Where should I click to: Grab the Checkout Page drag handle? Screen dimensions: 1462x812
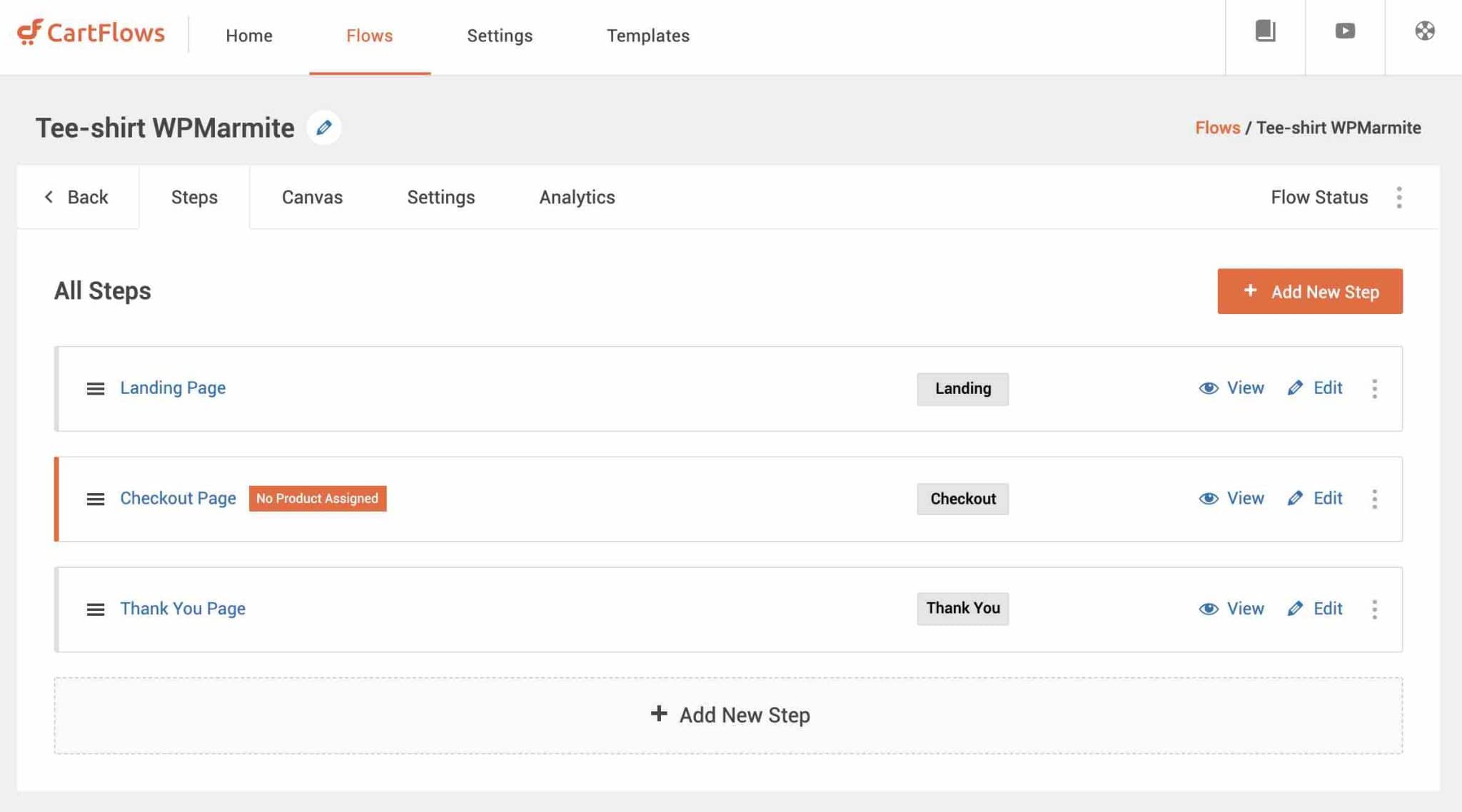(95, 499)
